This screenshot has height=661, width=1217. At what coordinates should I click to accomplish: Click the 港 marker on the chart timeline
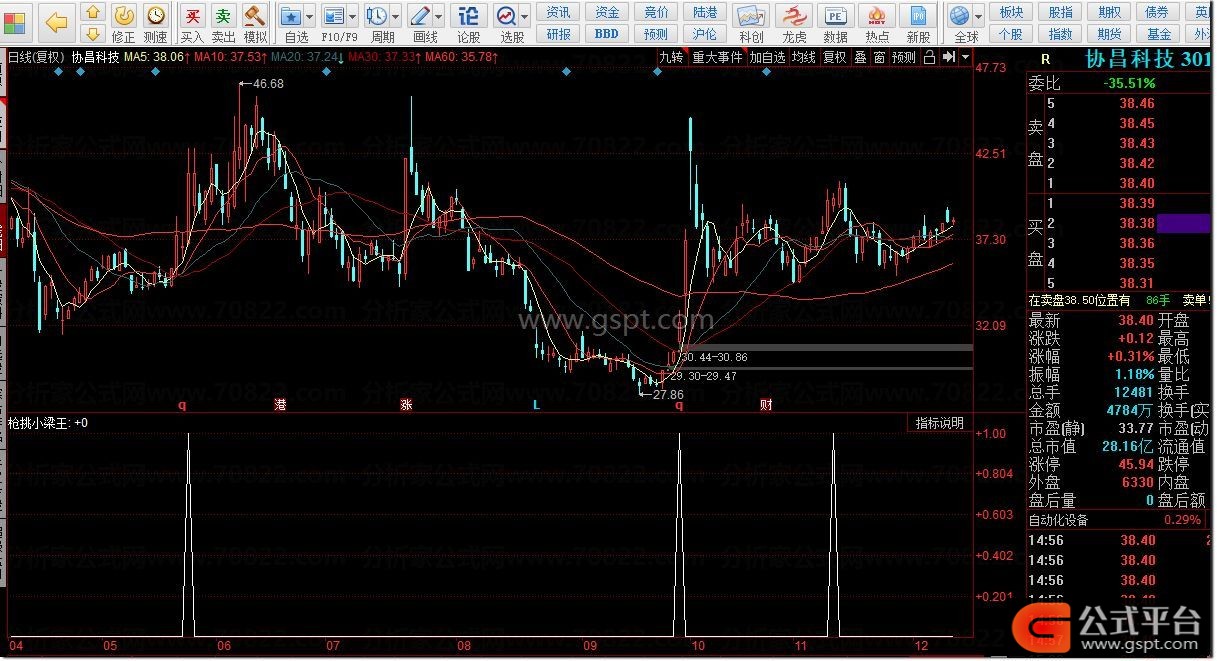(x=280, y=405)
